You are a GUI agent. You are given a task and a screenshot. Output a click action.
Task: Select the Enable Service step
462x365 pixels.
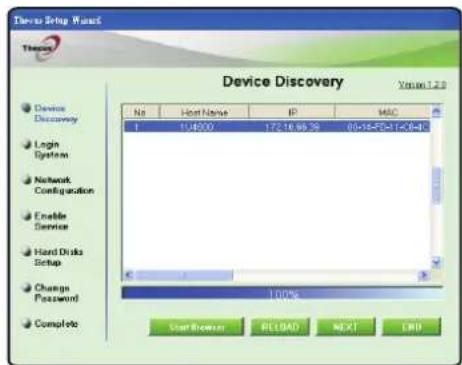coord(51,221)
